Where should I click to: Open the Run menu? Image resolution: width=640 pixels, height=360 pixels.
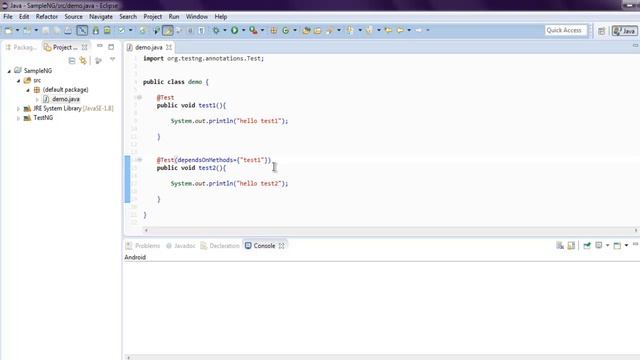pyautogui.click(x=174, y=17)
